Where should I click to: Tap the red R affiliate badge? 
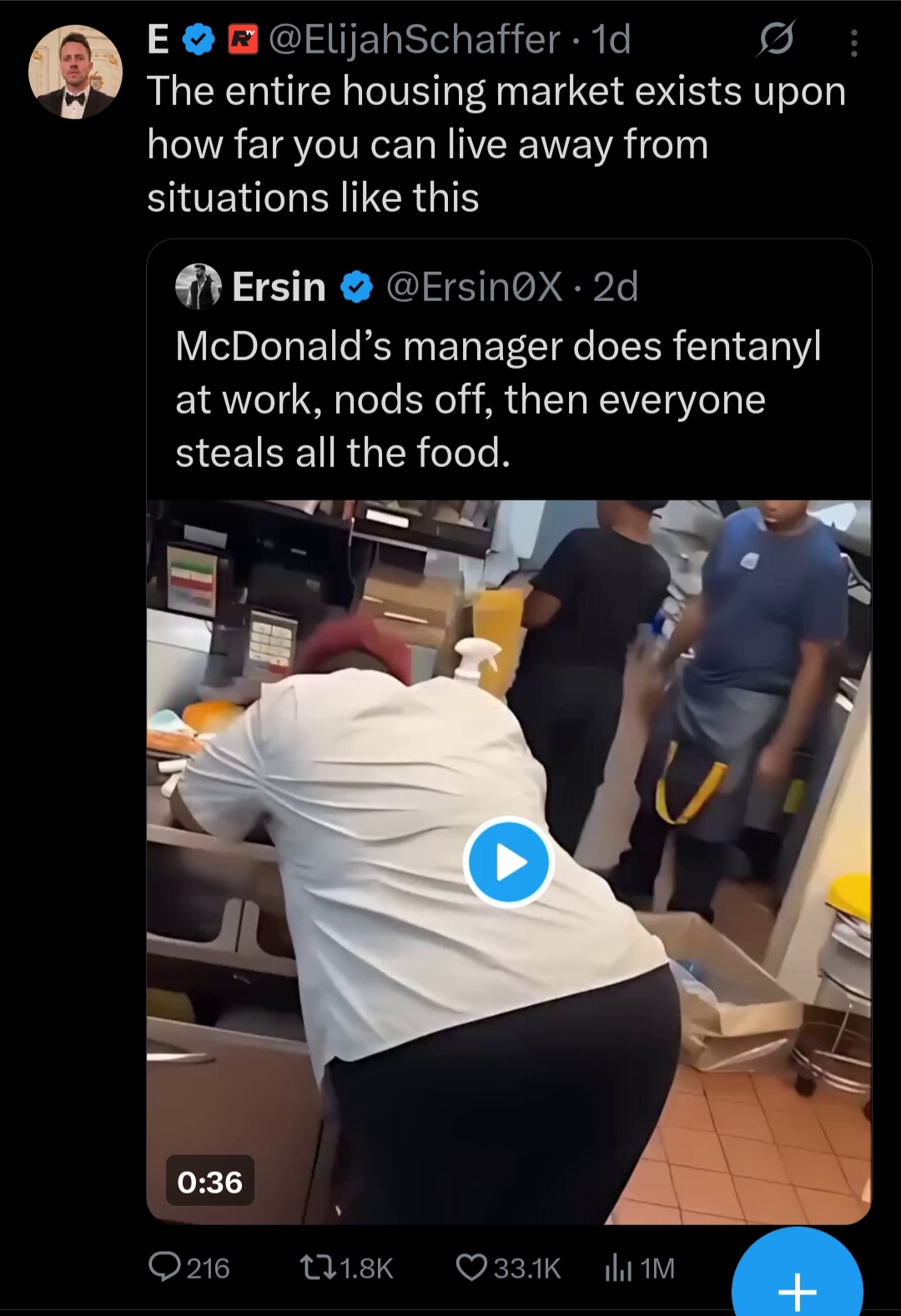243,39
